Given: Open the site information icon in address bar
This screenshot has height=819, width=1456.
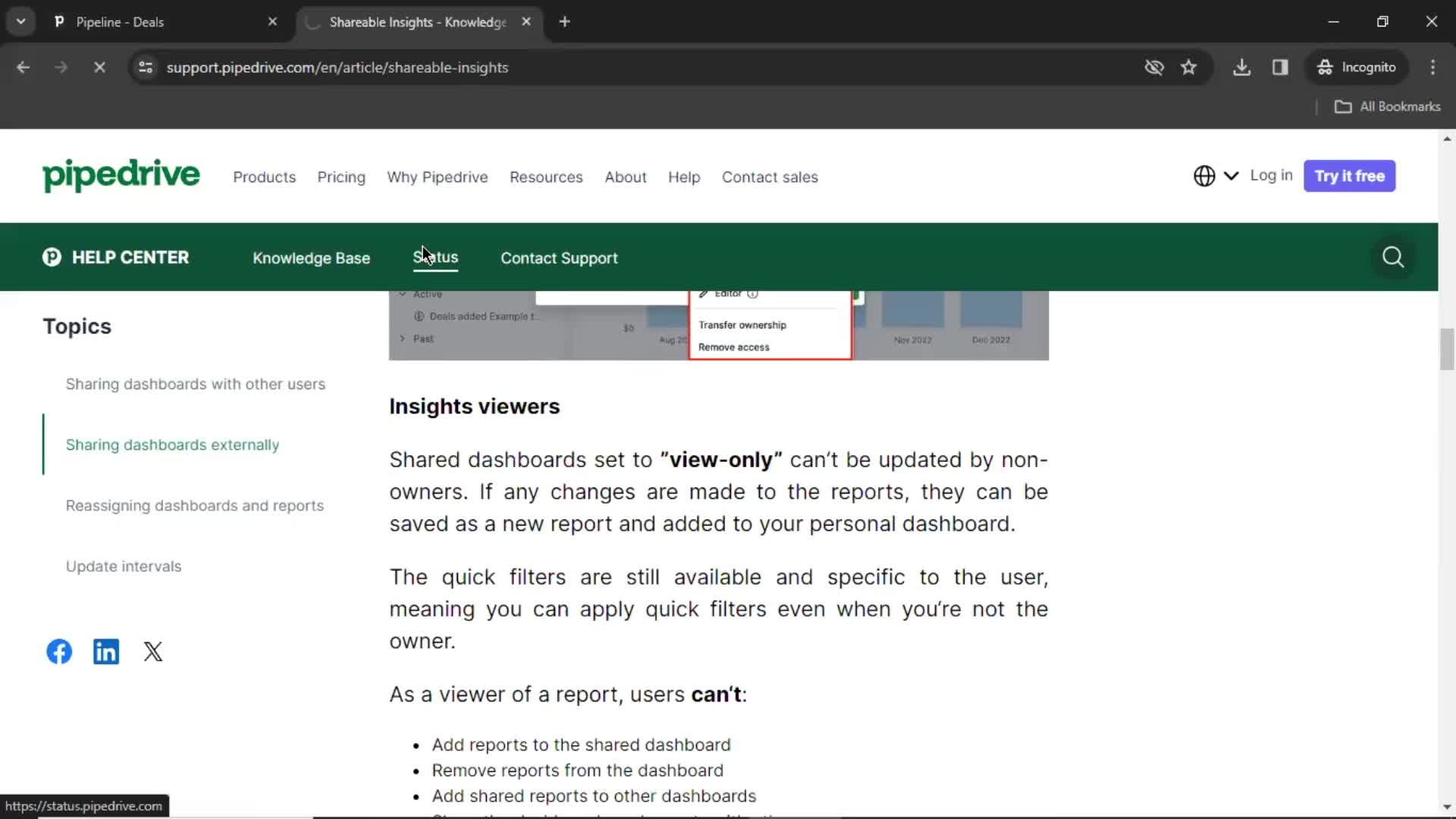Looking at the screenshot, I should (146, 67).
